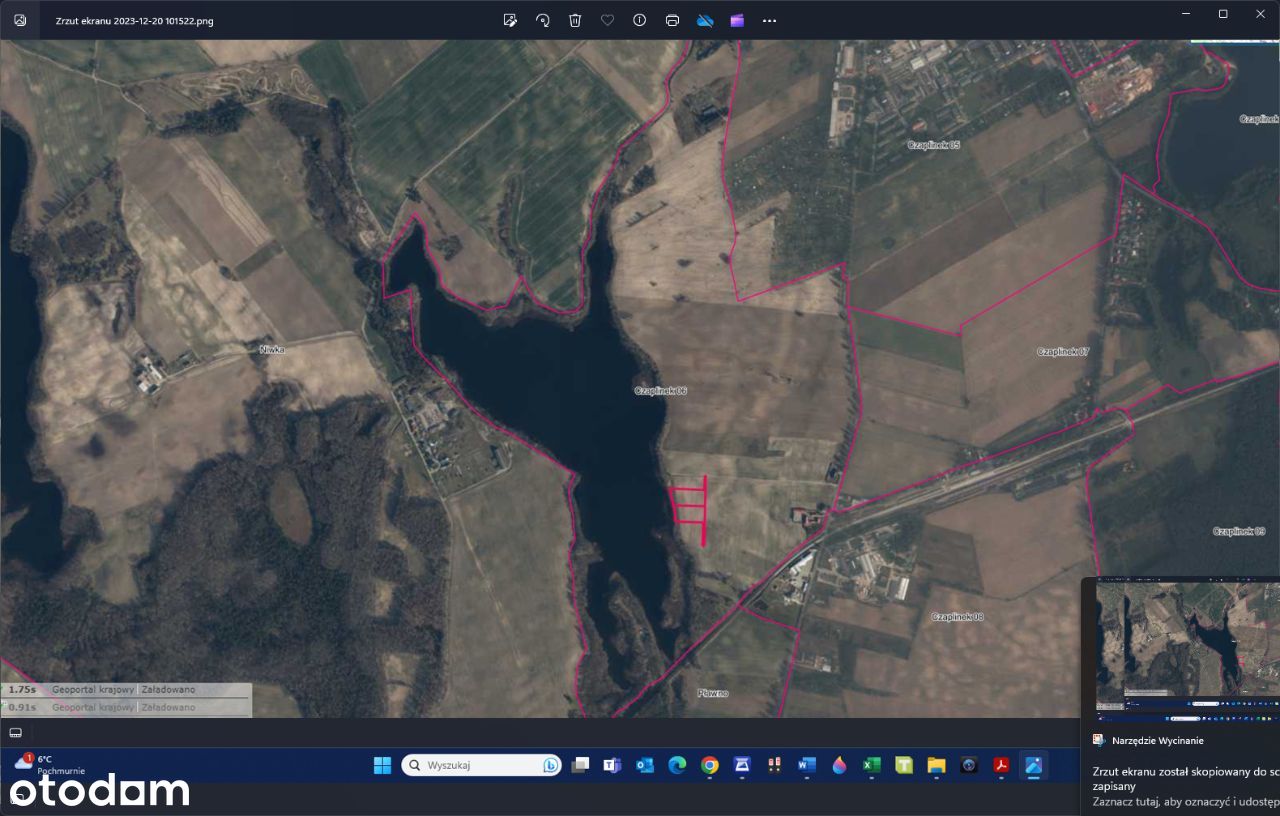Screen dimensions: 1280x816
Task: Open the green T app on taskbar
Action: coord(904,765)
